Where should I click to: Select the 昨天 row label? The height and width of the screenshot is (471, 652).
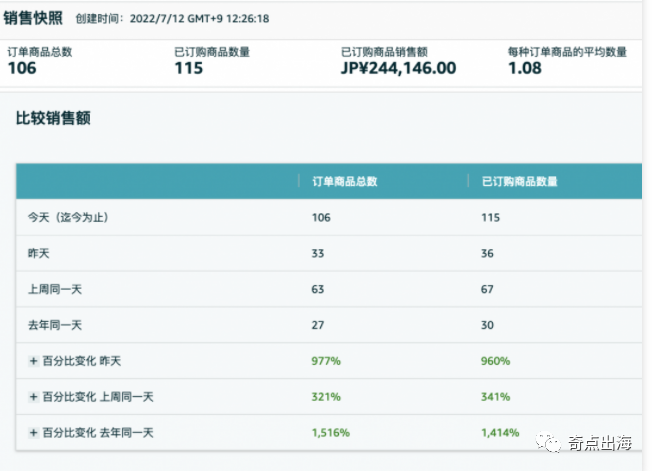click(38, 253)
